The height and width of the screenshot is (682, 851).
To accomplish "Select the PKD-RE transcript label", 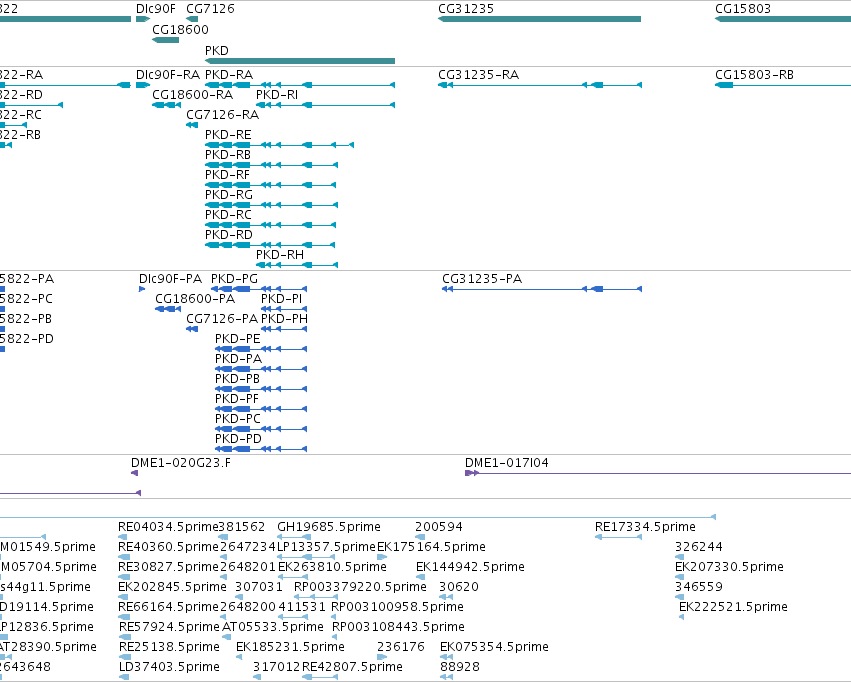I will click(x=228, y=135).
